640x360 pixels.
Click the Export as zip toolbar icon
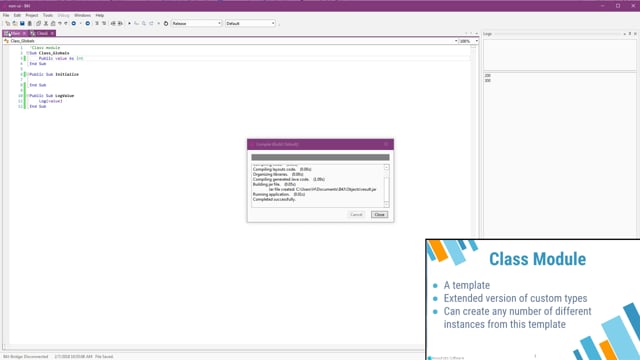point(29,24)
